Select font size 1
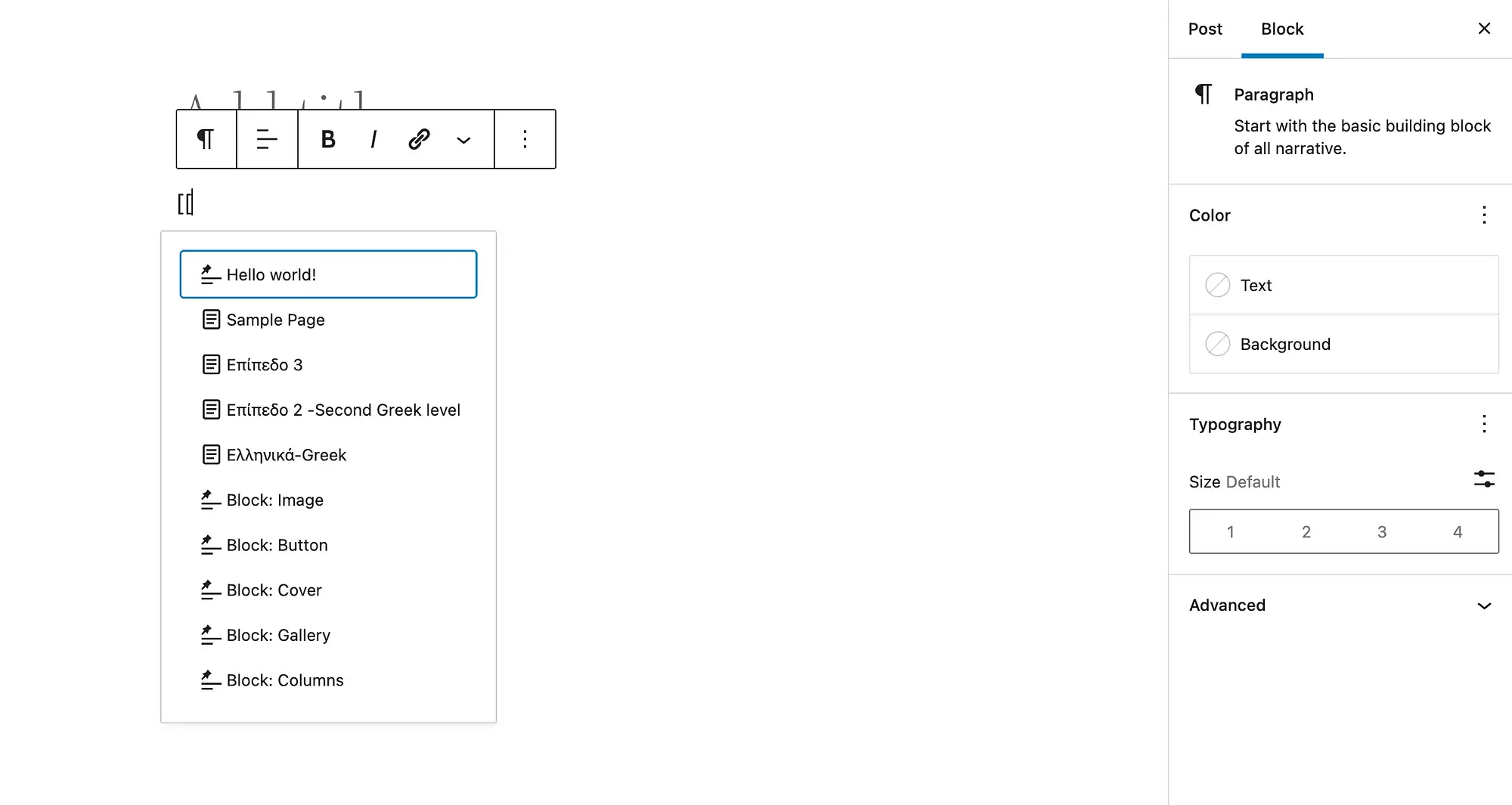 tap(1230, 532)
